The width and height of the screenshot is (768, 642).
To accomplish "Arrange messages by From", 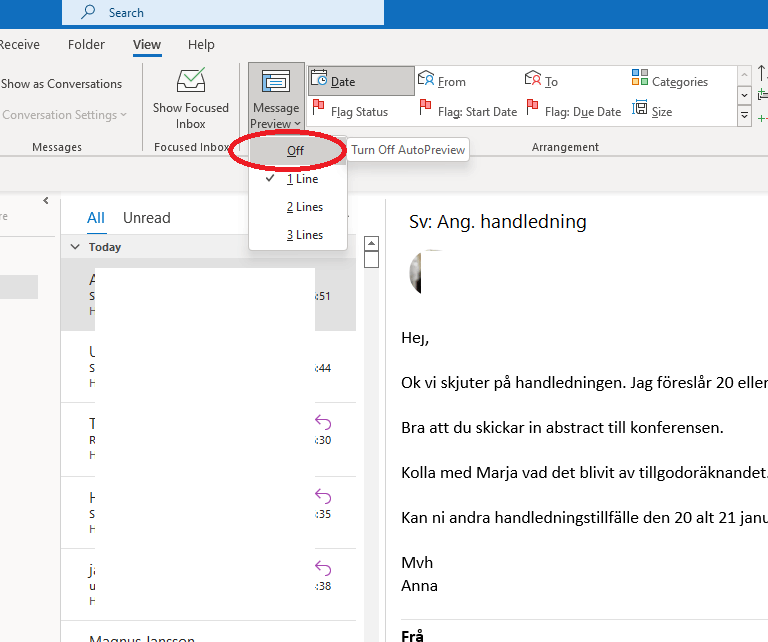I will [x=442, y=81].
